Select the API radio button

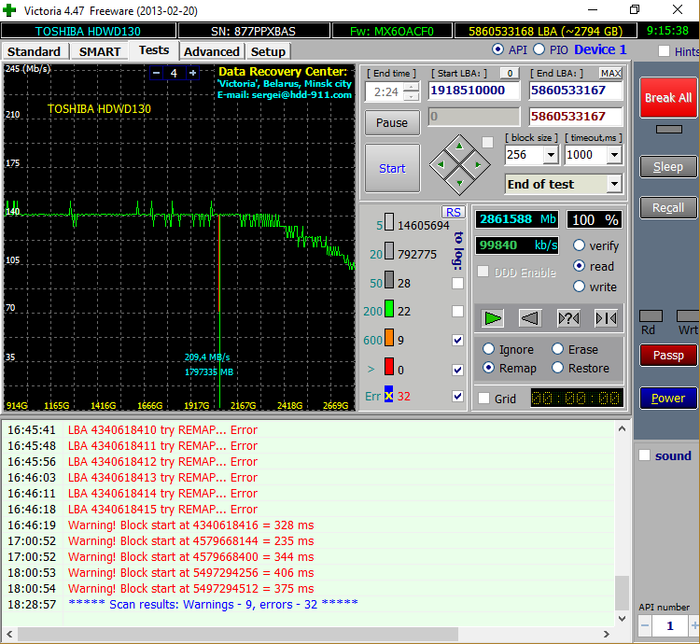click(498, 49)
